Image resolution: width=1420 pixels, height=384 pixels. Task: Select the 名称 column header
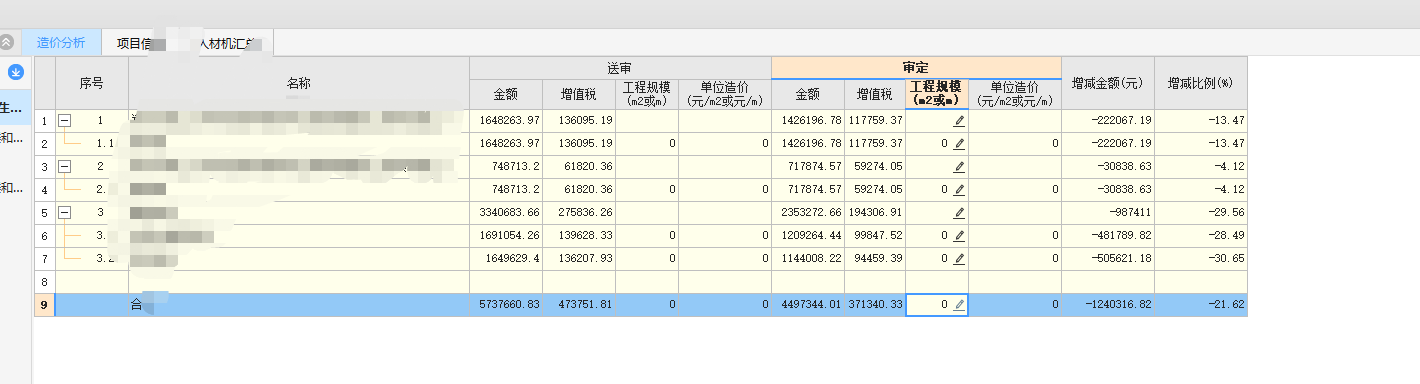[x=299, y=83]
